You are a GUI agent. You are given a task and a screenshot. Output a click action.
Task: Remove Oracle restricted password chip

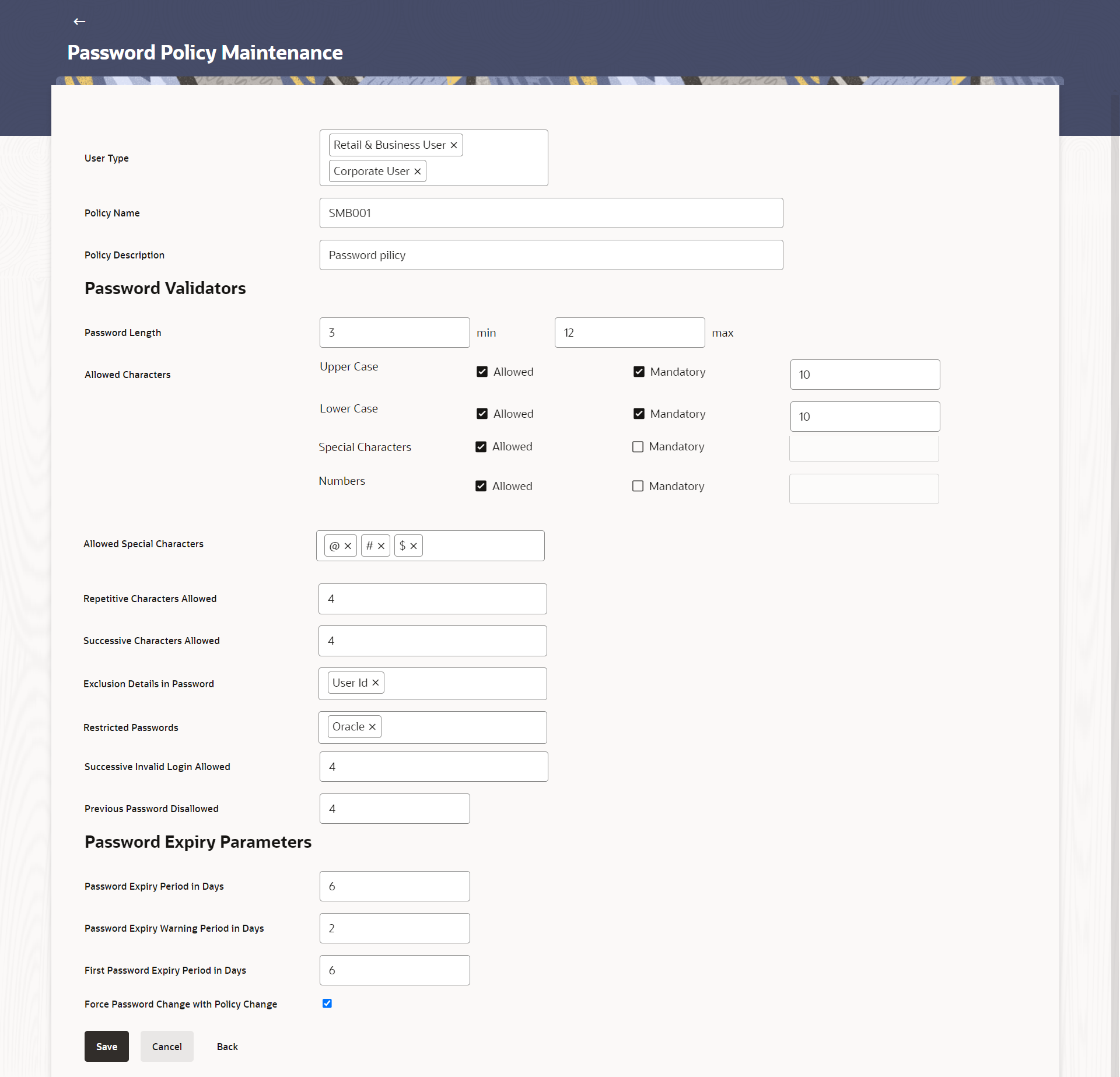coord(372,727)
